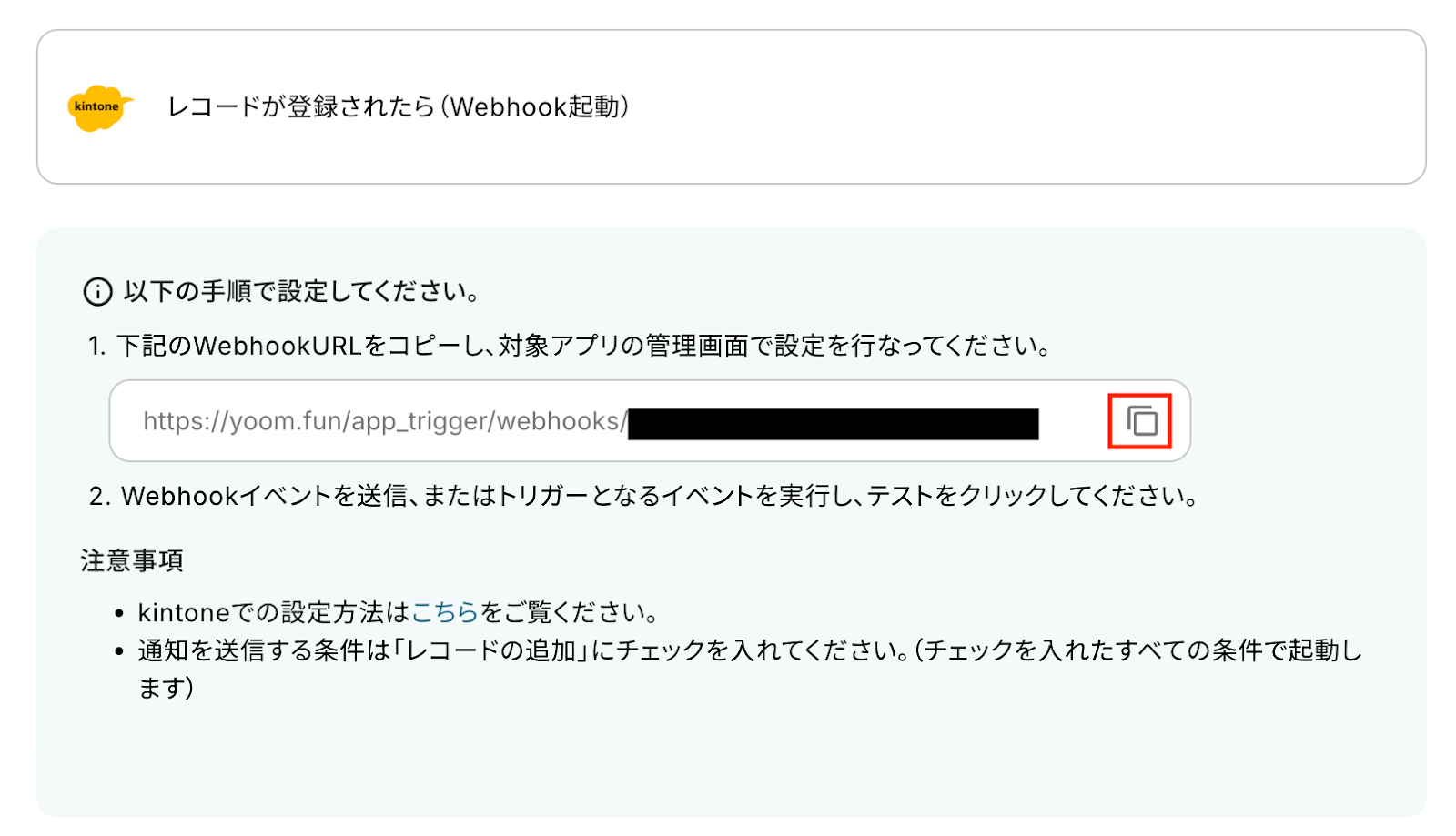Click the step number 1. label
The height and width of the screenshot is (836, 1456).
tap(97, 346)
